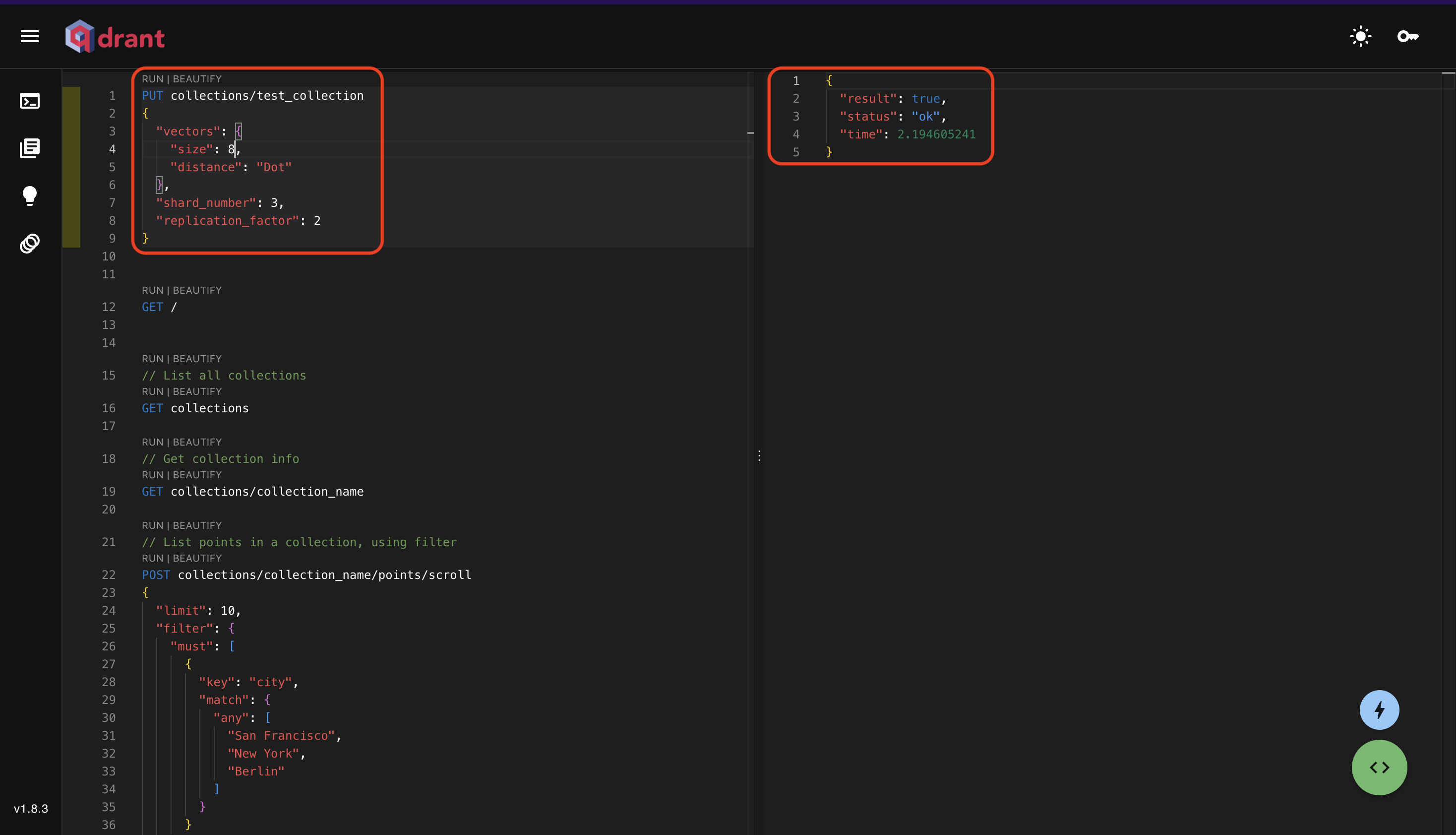The image size is (1456, 835).
Task: Click the '// List points in a collection, using filter' comment
Action: (x=299, y=542)
